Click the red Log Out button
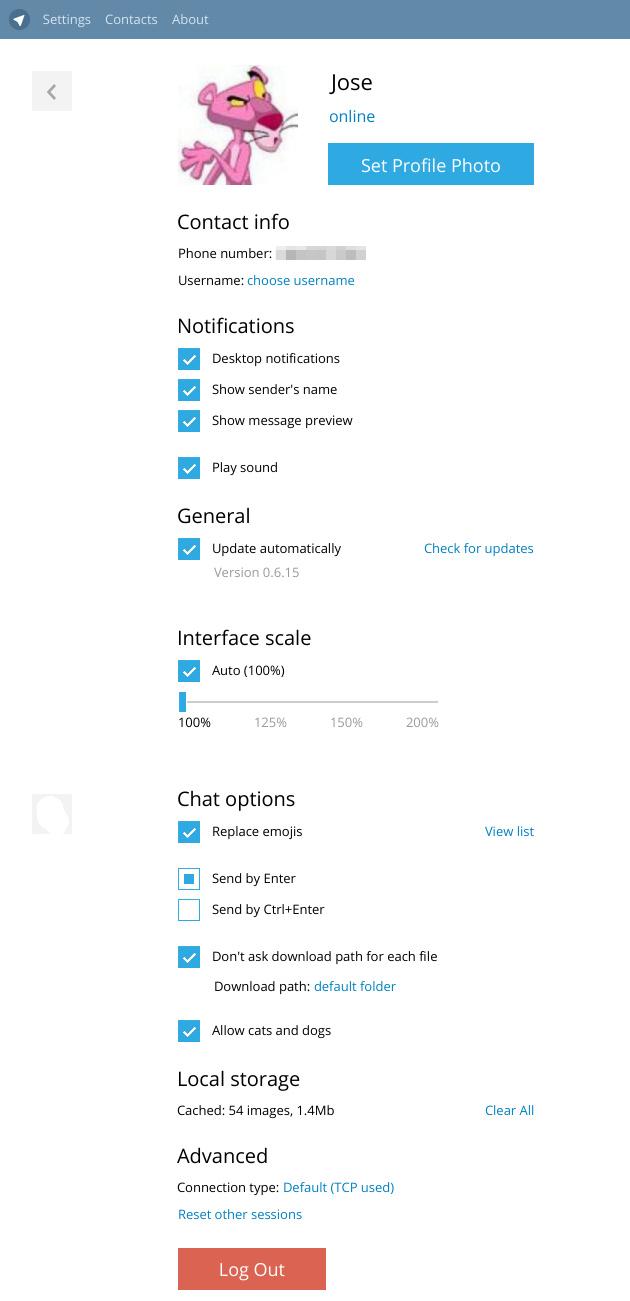 click(252, 1269)
